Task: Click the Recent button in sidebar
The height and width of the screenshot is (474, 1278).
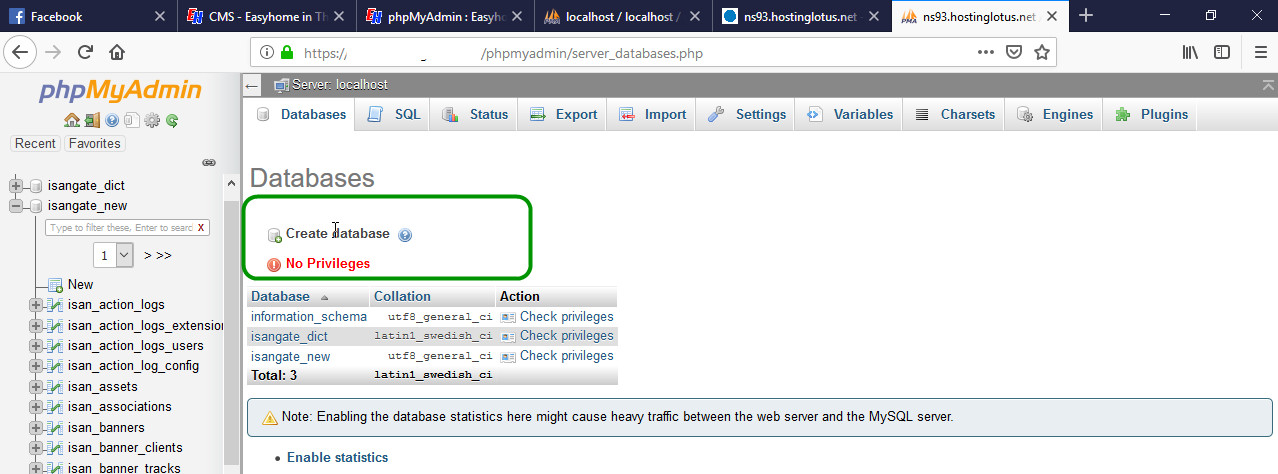Action: click(x=35, y=144)
